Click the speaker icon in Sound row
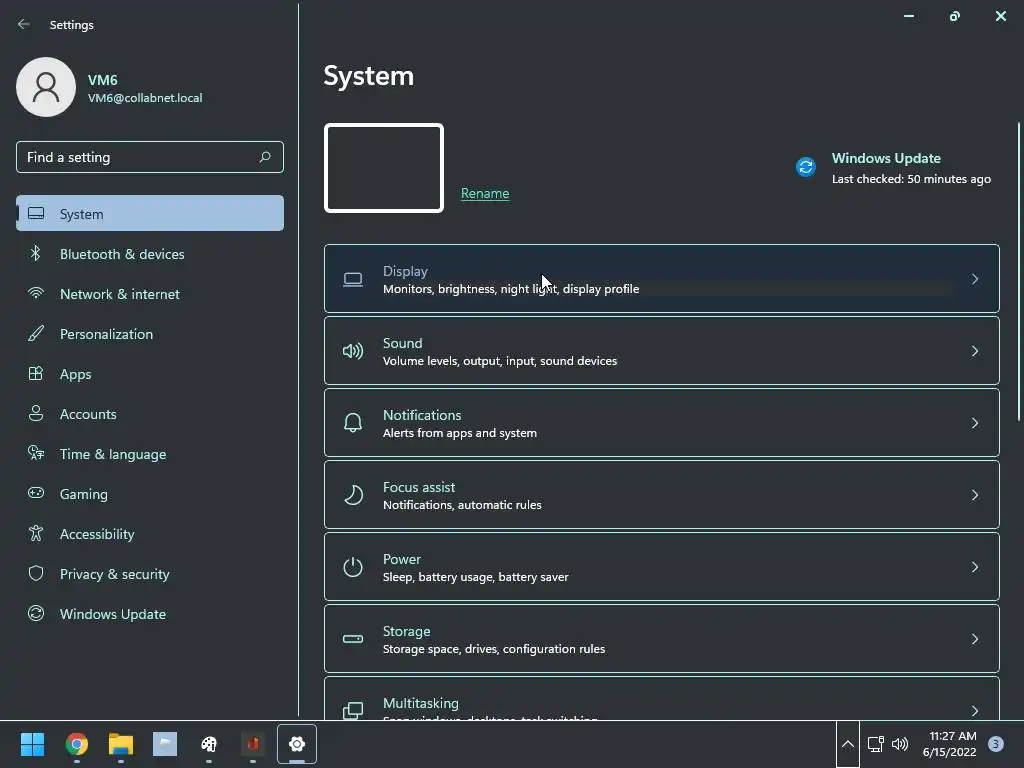1024x768 pixels. click(x=353, y=351)
